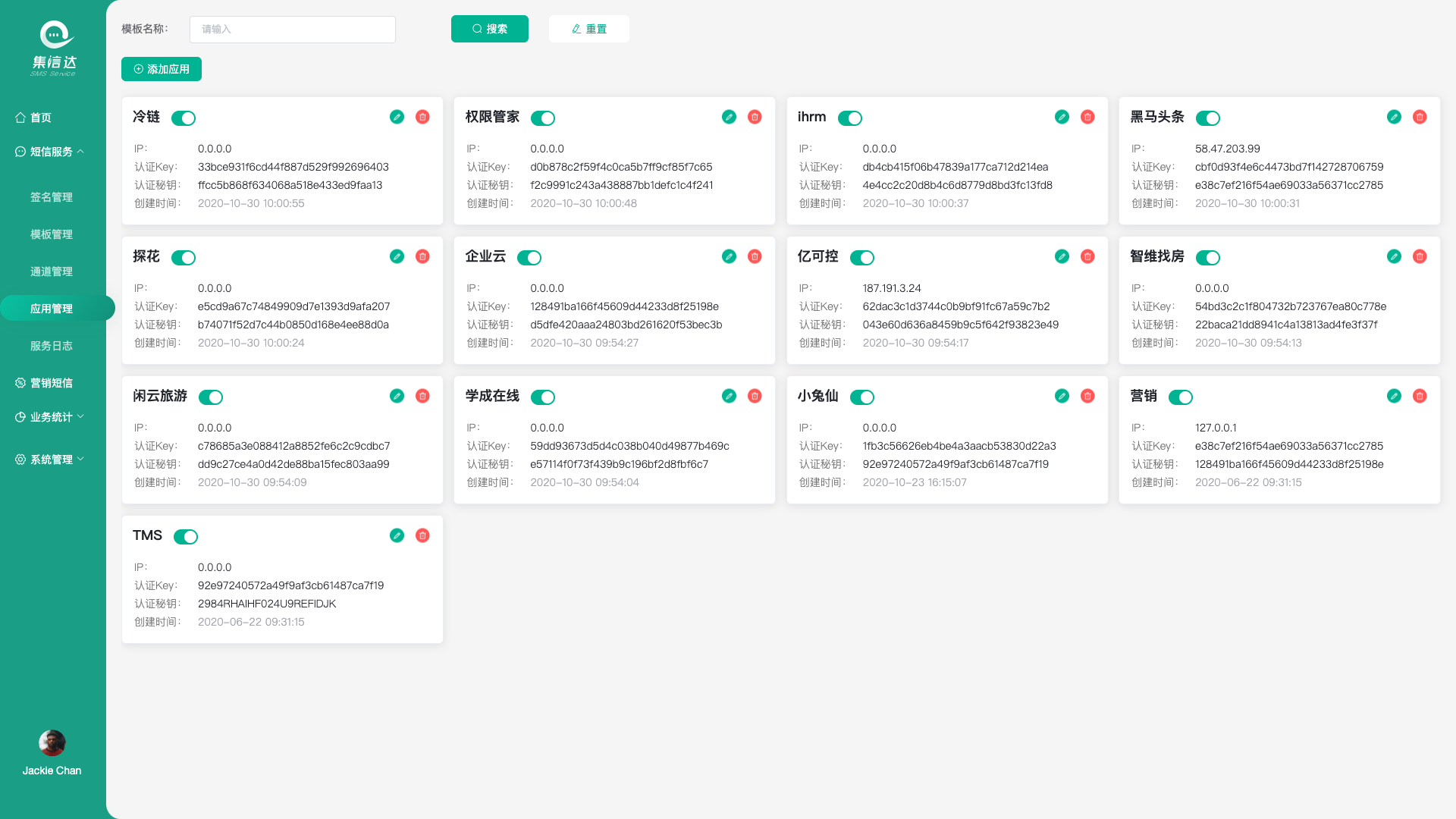Edit the 小兔仙 application card
This screenshot has height=819, width=1456.
point(1062,396)
